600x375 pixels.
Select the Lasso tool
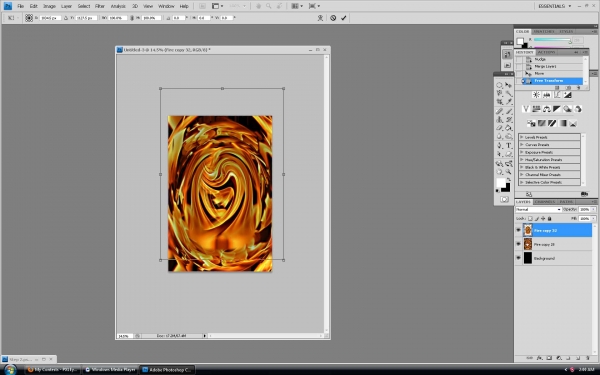pyautogui.click(x=500, y=93)
